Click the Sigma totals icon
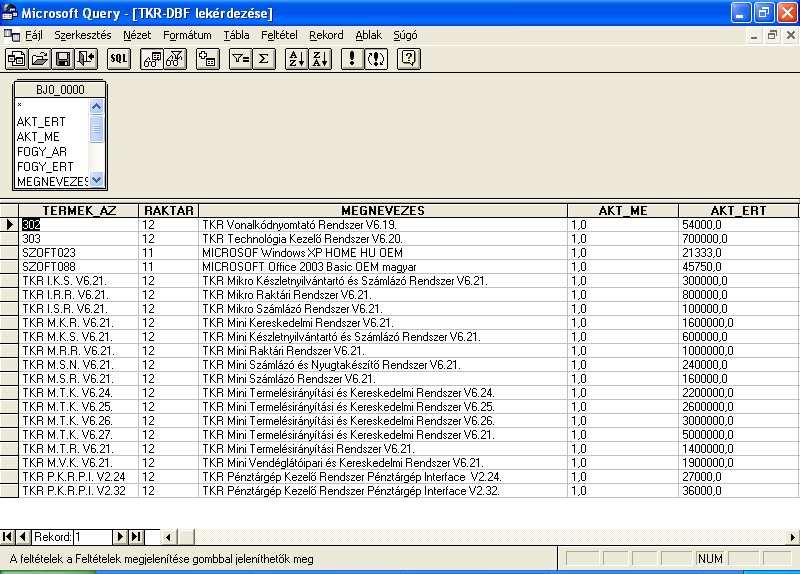This screenshot has width=800, height=574. pos(264,59)
